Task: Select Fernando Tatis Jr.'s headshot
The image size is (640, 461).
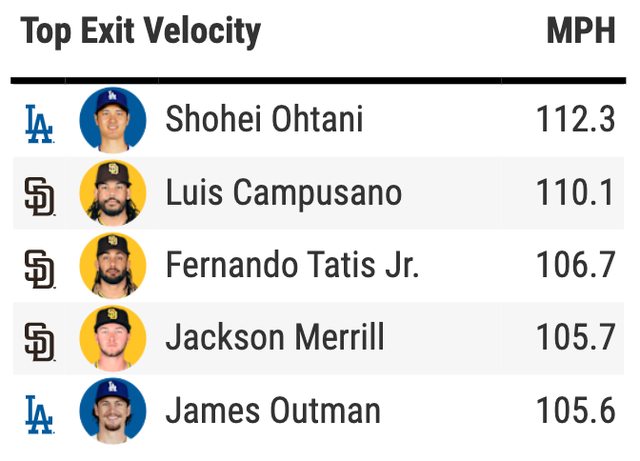Action: click(x=112, y=267)
